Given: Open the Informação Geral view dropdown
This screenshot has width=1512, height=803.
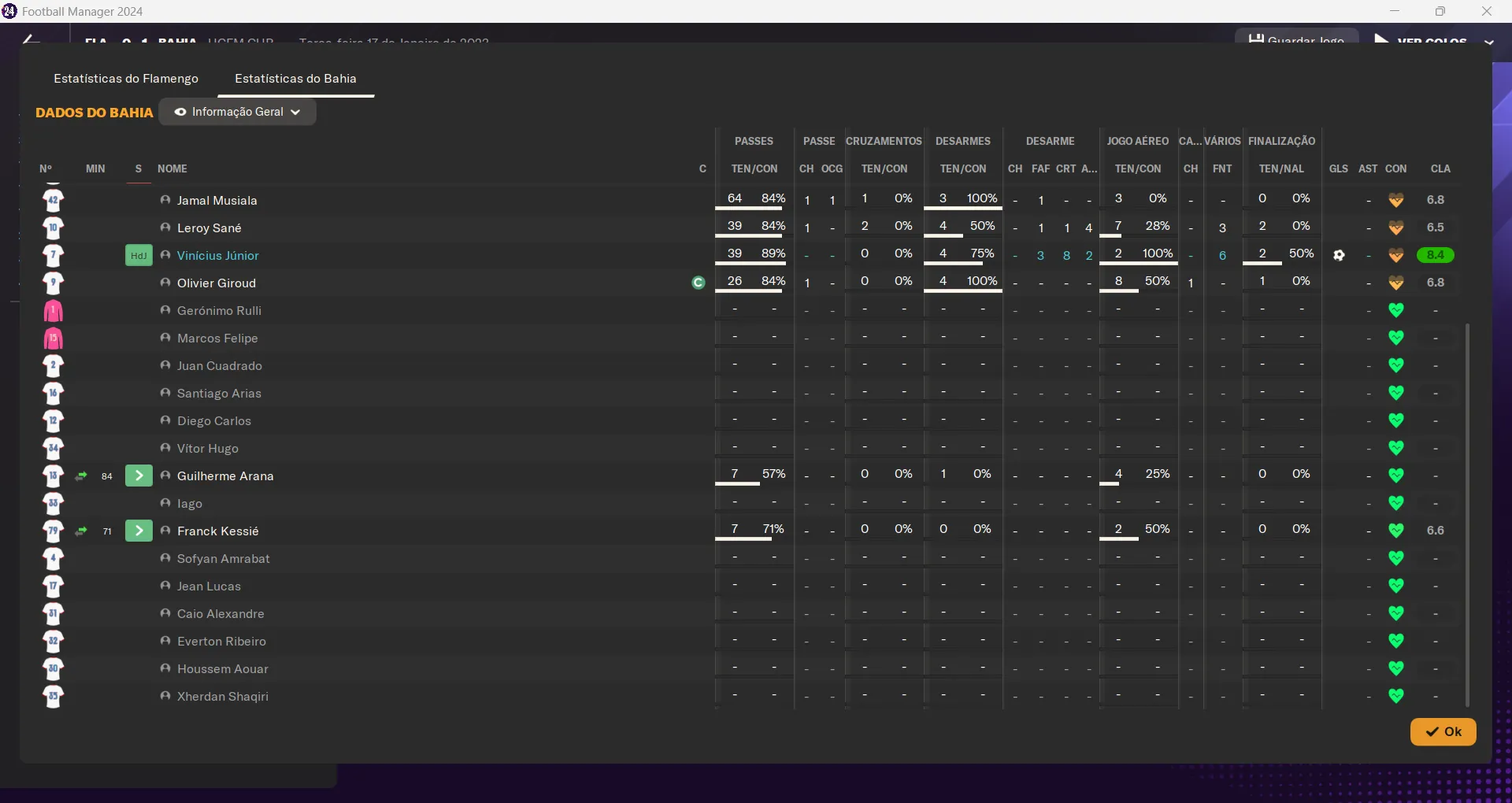Looking at the screenshot, I should click(x=238, y=112).
